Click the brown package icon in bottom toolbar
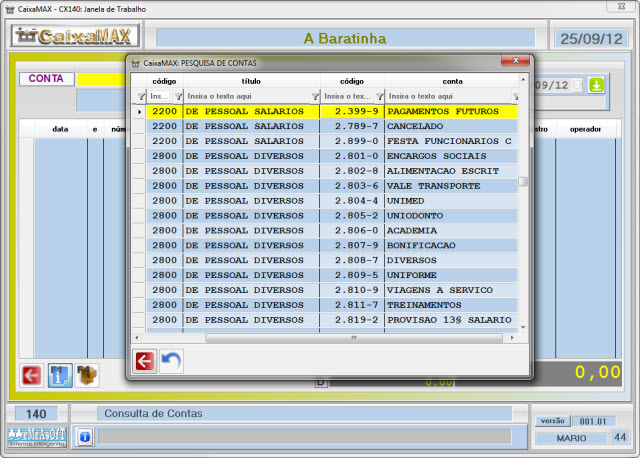640x458 pixels. point(88,375)
